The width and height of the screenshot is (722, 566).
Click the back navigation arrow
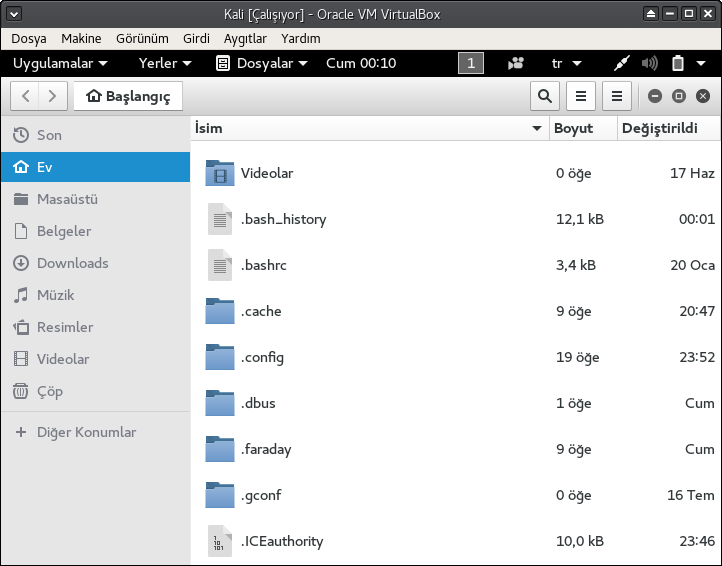tap(26, 96)
